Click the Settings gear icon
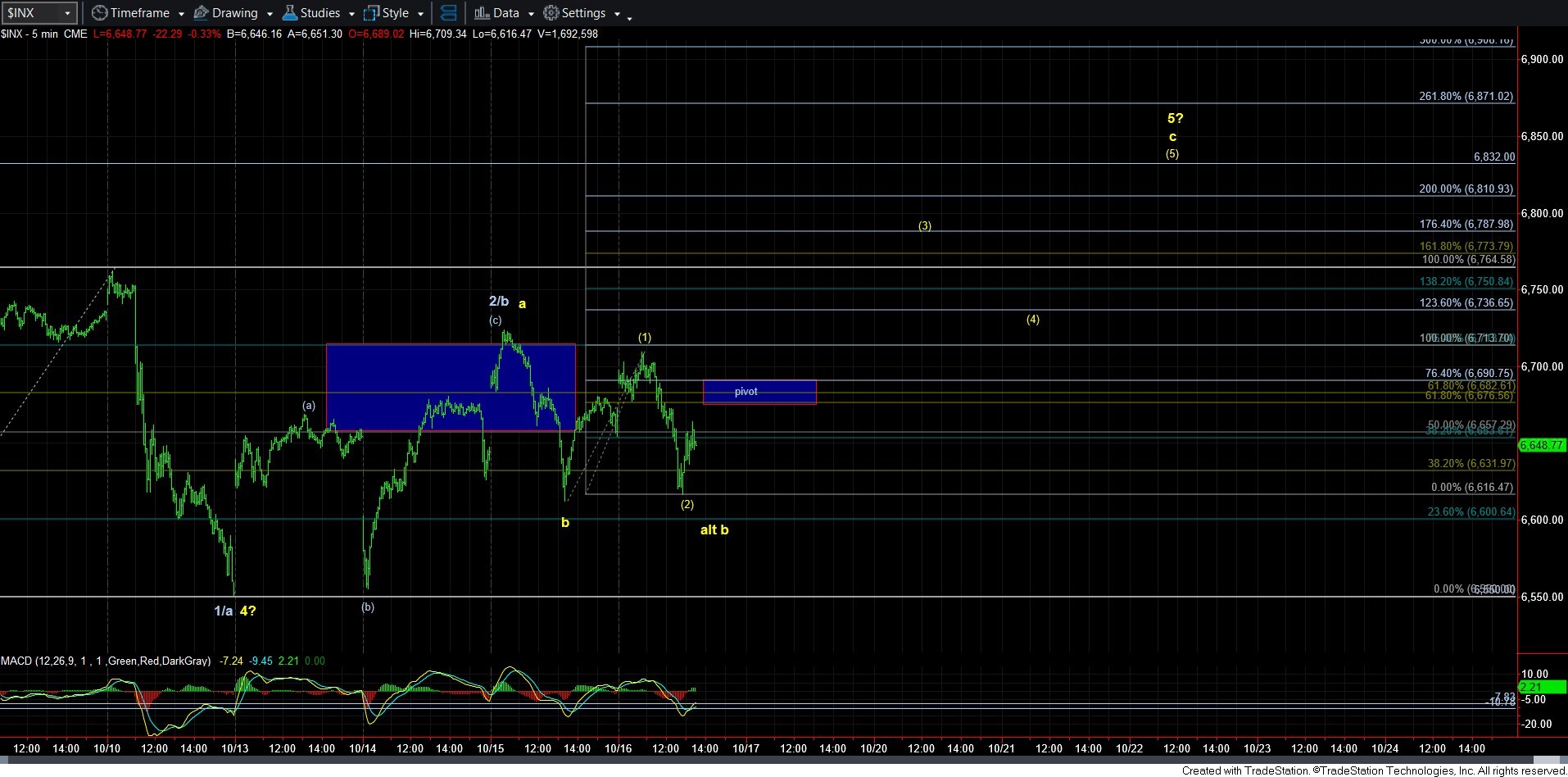Image resolution: width=1568 pixels, height=777 pixels. pos(551,13)
